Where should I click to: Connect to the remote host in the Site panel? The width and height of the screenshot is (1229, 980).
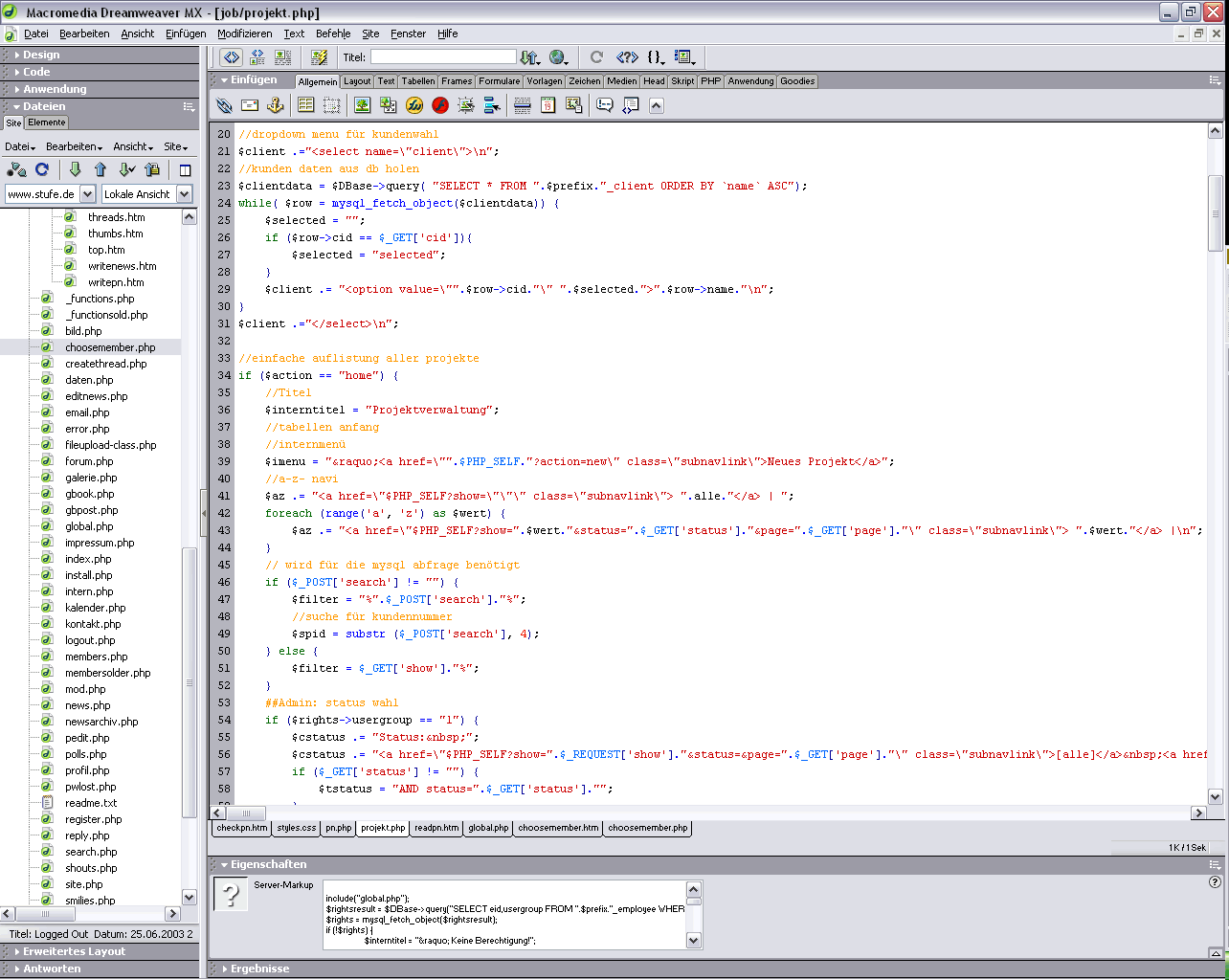click(x=16, y=169)
